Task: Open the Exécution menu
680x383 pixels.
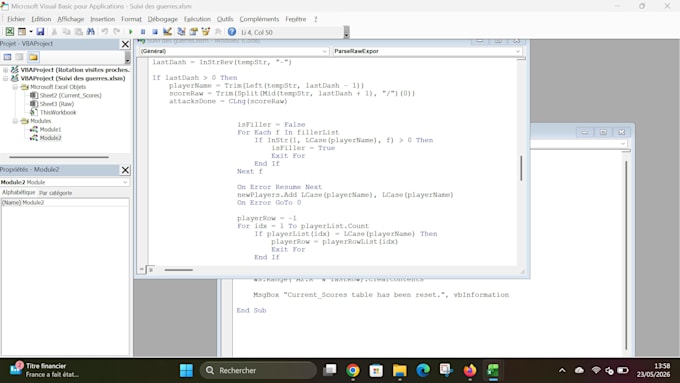Action: (x=197, y=19)
